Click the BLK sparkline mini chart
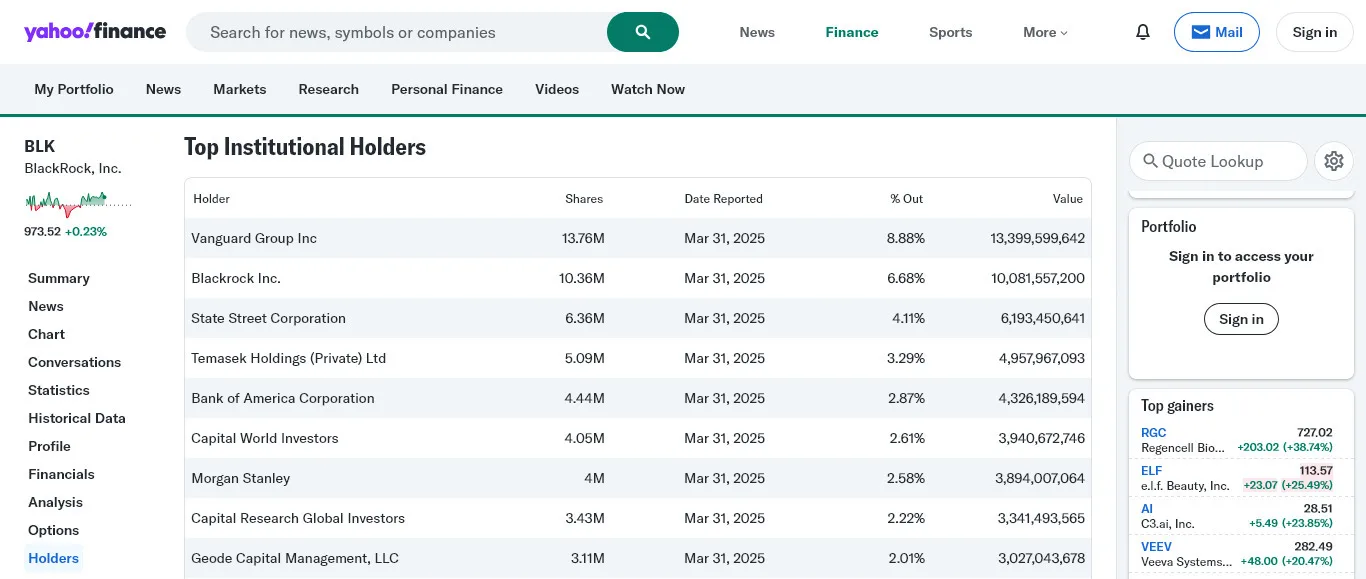 tap(78, 203)
